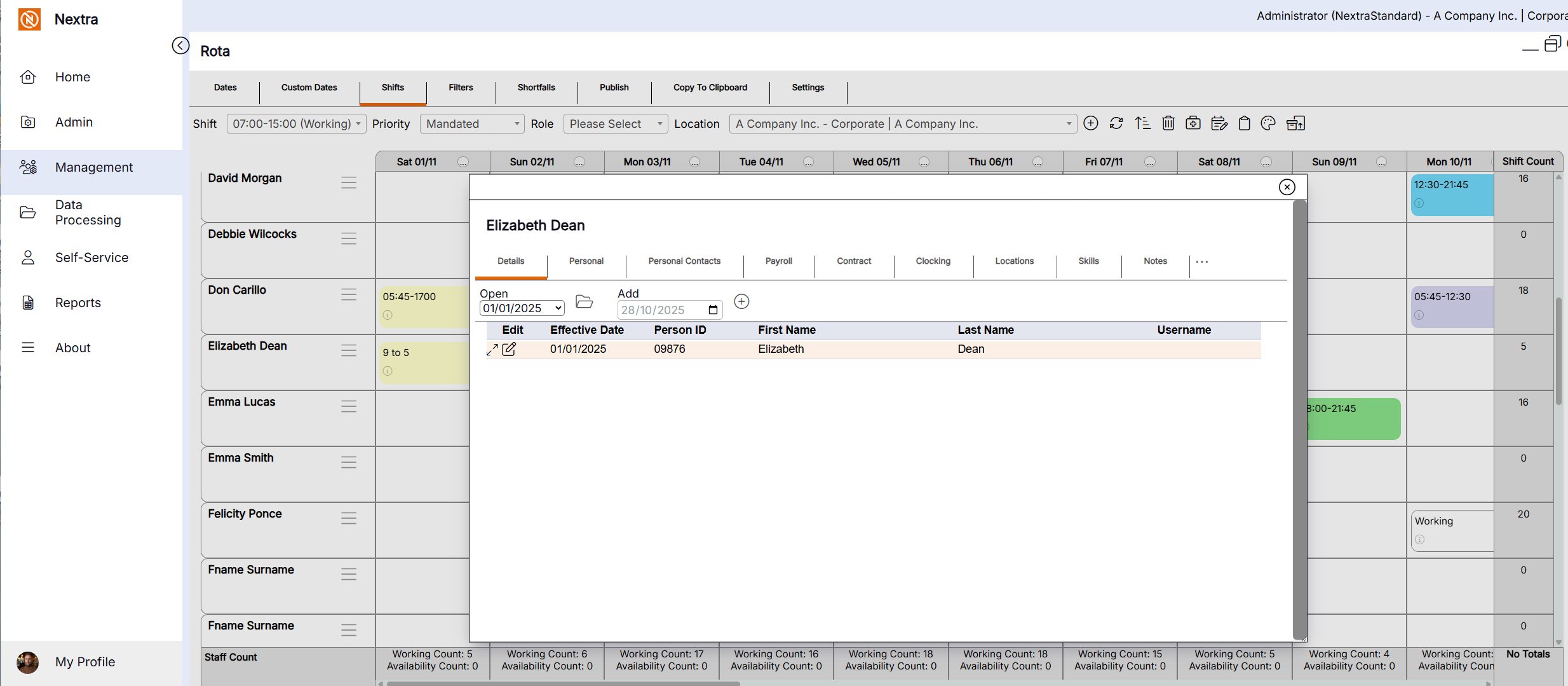Click the edit pencil icon for 01/01/2025 record
The width and height of the screenshot is (1568, 686).
coord(509,349)
